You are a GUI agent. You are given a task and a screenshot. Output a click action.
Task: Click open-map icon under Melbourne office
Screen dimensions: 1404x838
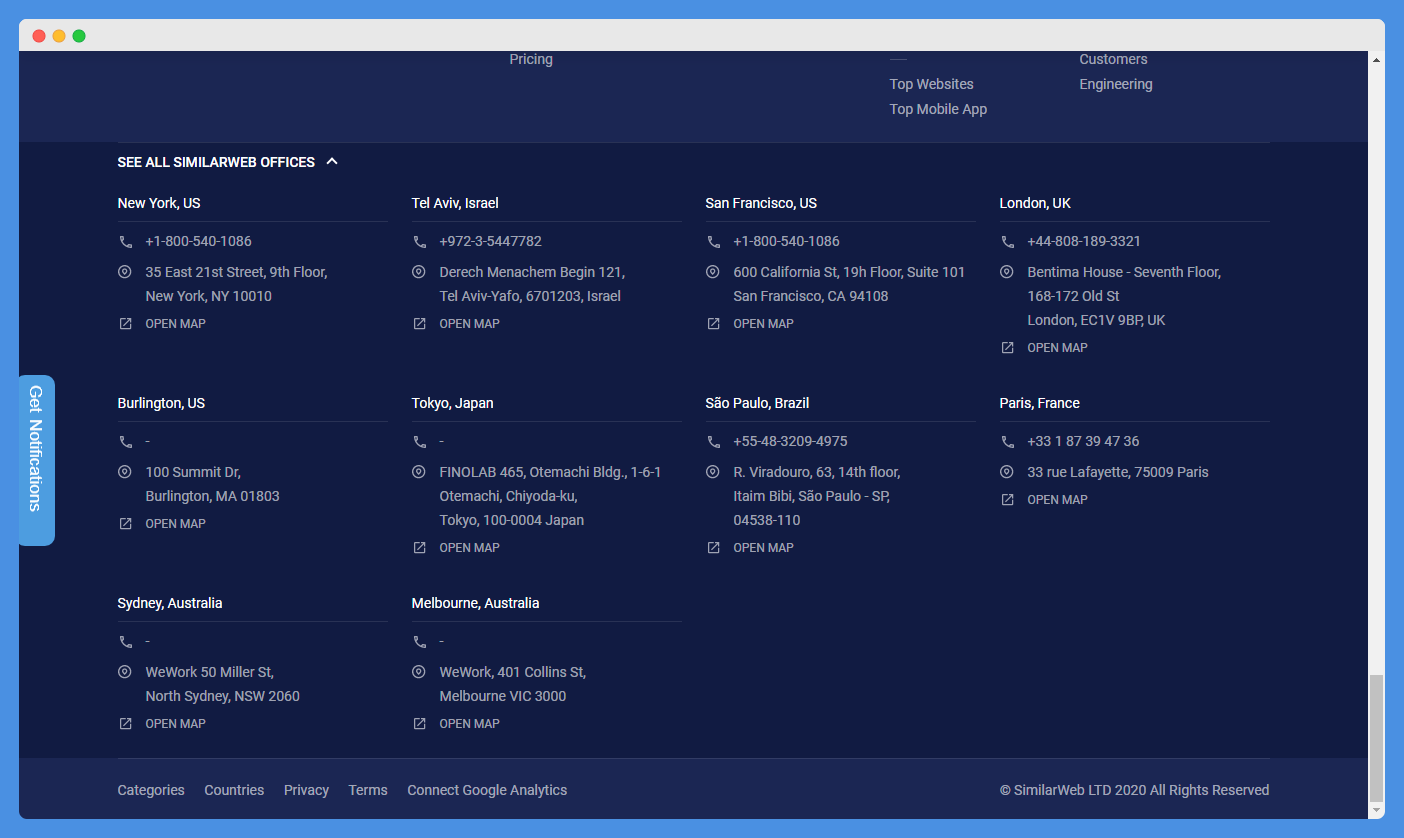419,724
